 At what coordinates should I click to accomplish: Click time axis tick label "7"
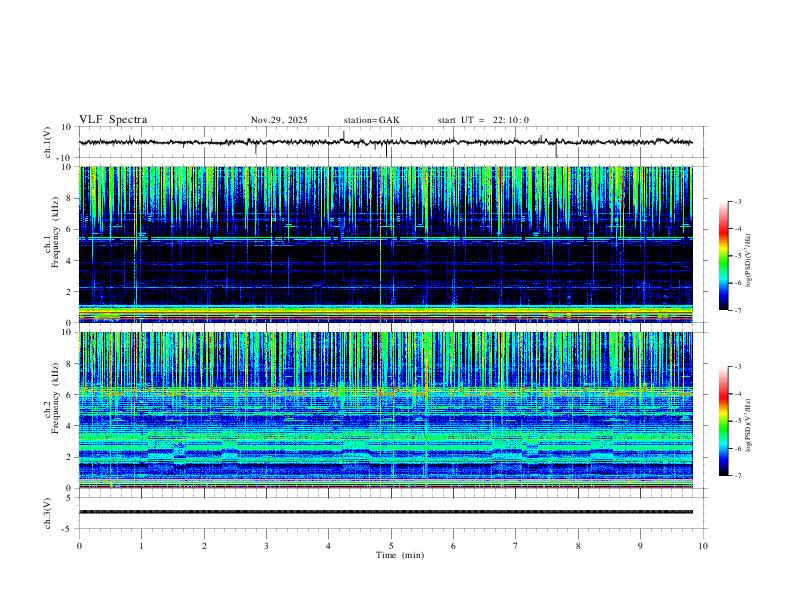click(x=516, y=546)
